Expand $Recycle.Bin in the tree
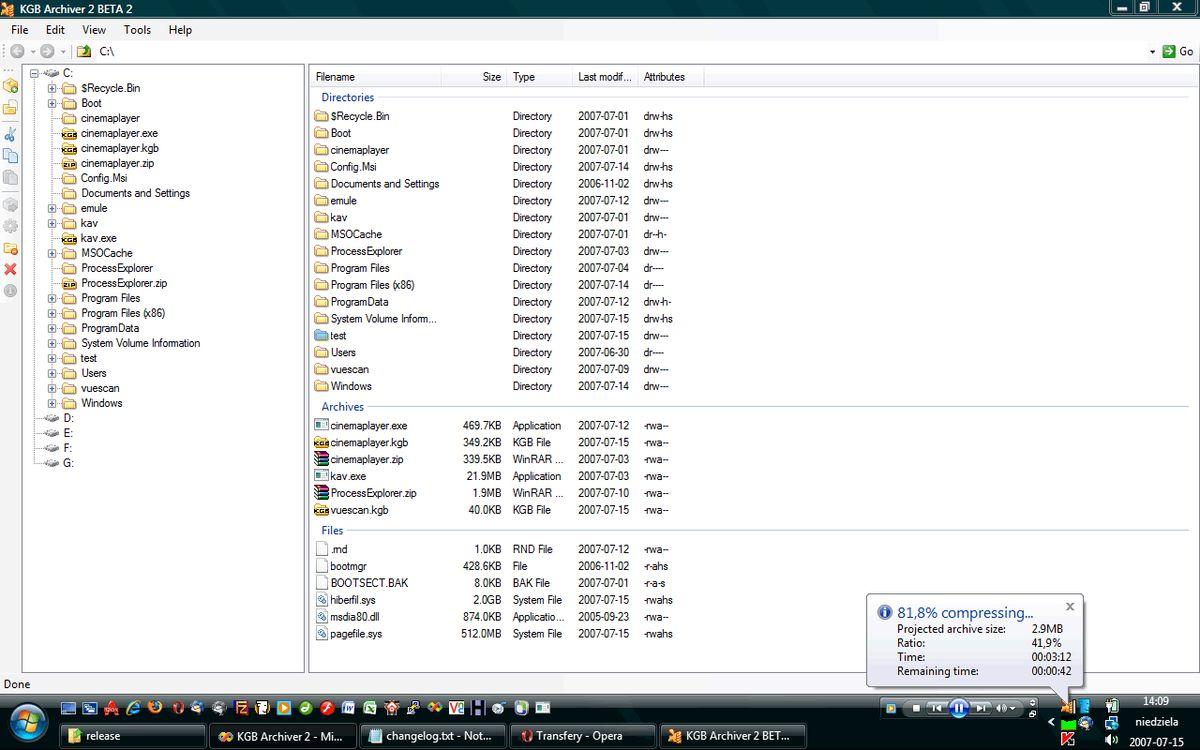Screen dimensions: 1200x750 52,88
